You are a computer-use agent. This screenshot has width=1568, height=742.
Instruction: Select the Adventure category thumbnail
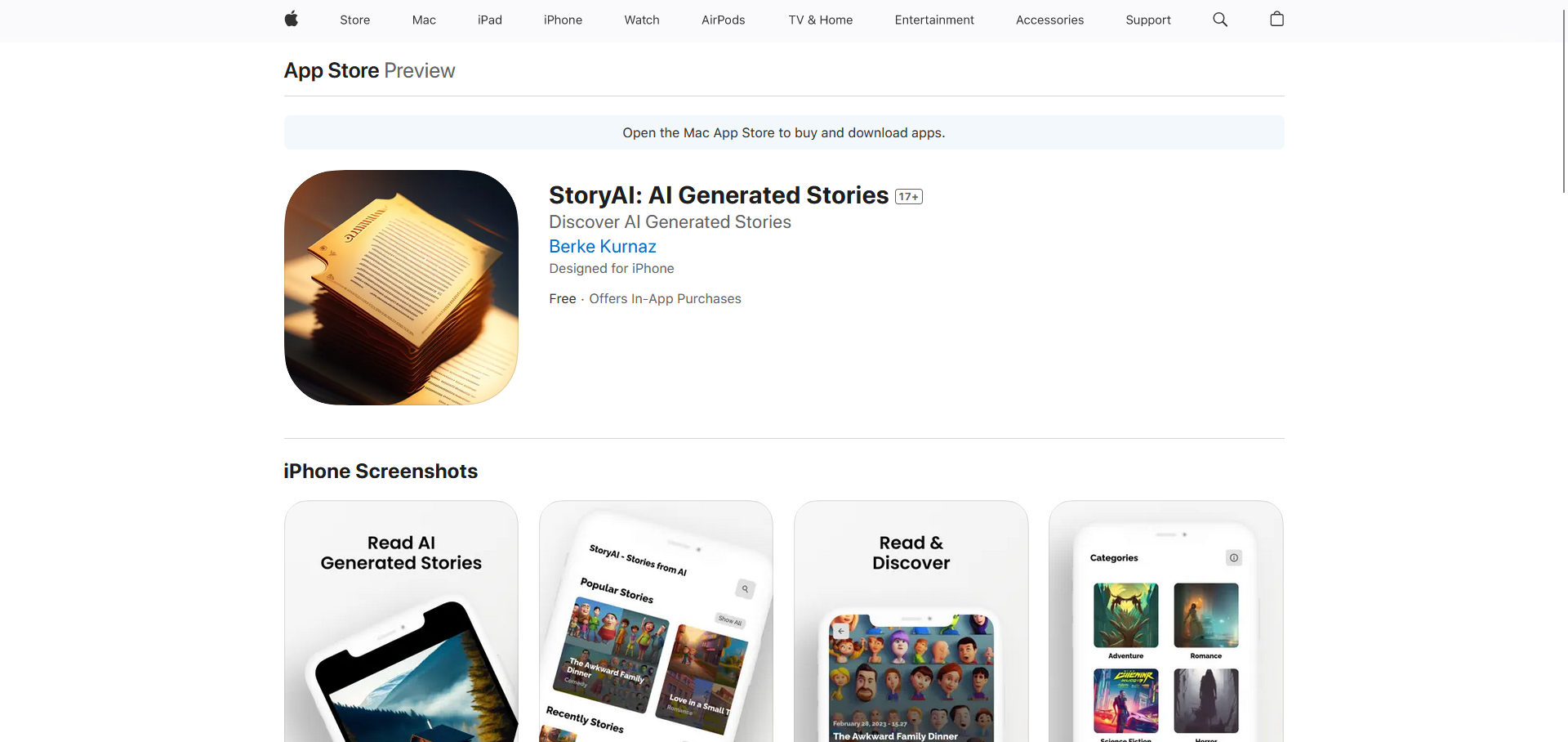click(x=1125, y=615)
